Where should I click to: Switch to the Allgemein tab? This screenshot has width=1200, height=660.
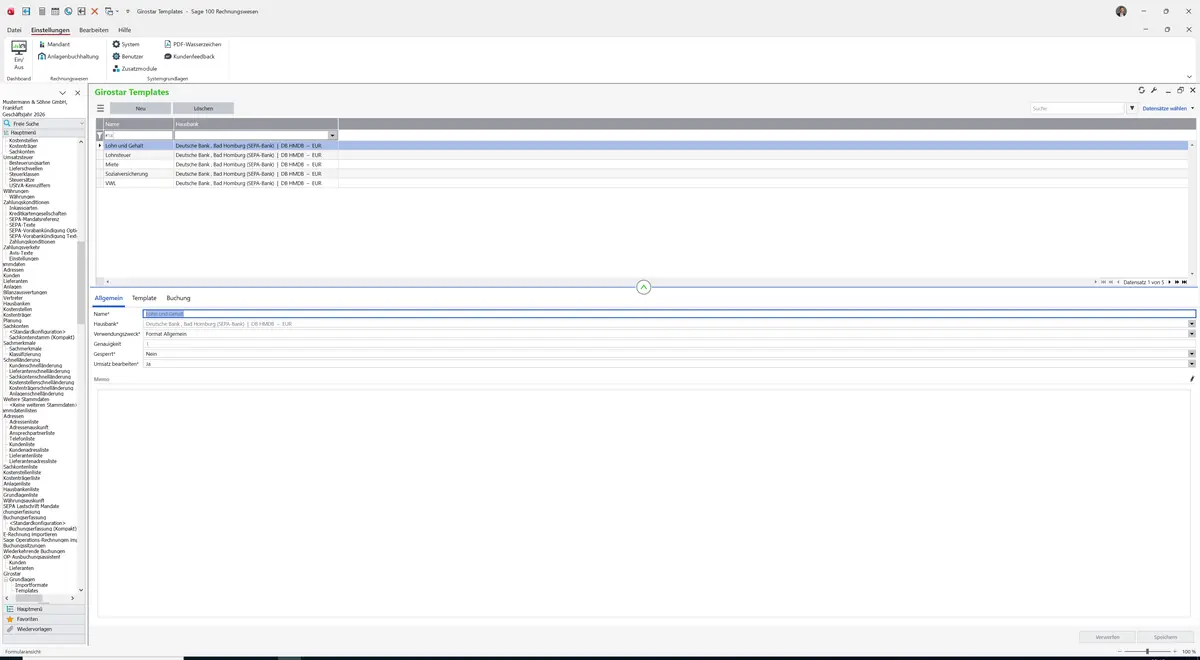point(108,298)
